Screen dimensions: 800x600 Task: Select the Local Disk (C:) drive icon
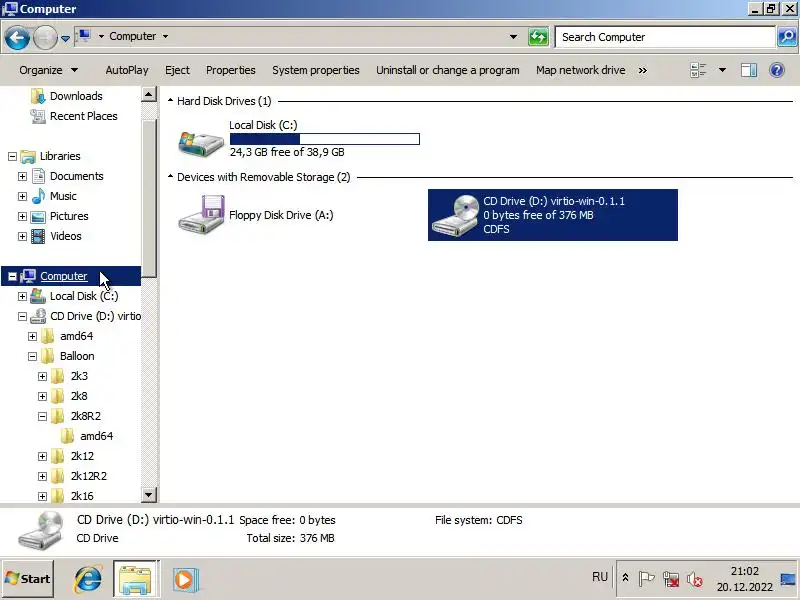pyautogui.click(x=201, y=142)
